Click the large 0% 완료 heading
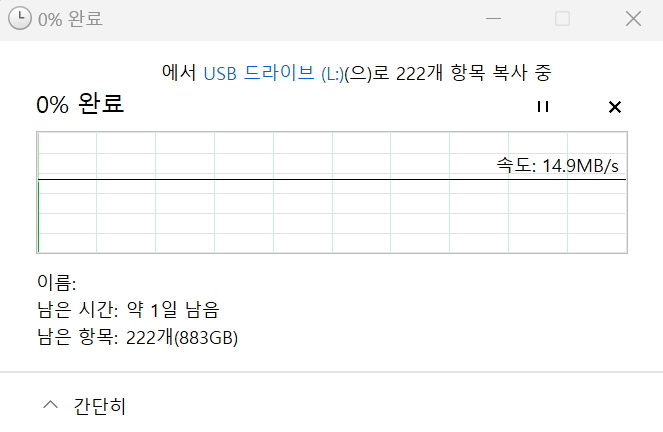Screen dimensions: 663x432 (80, 104)
